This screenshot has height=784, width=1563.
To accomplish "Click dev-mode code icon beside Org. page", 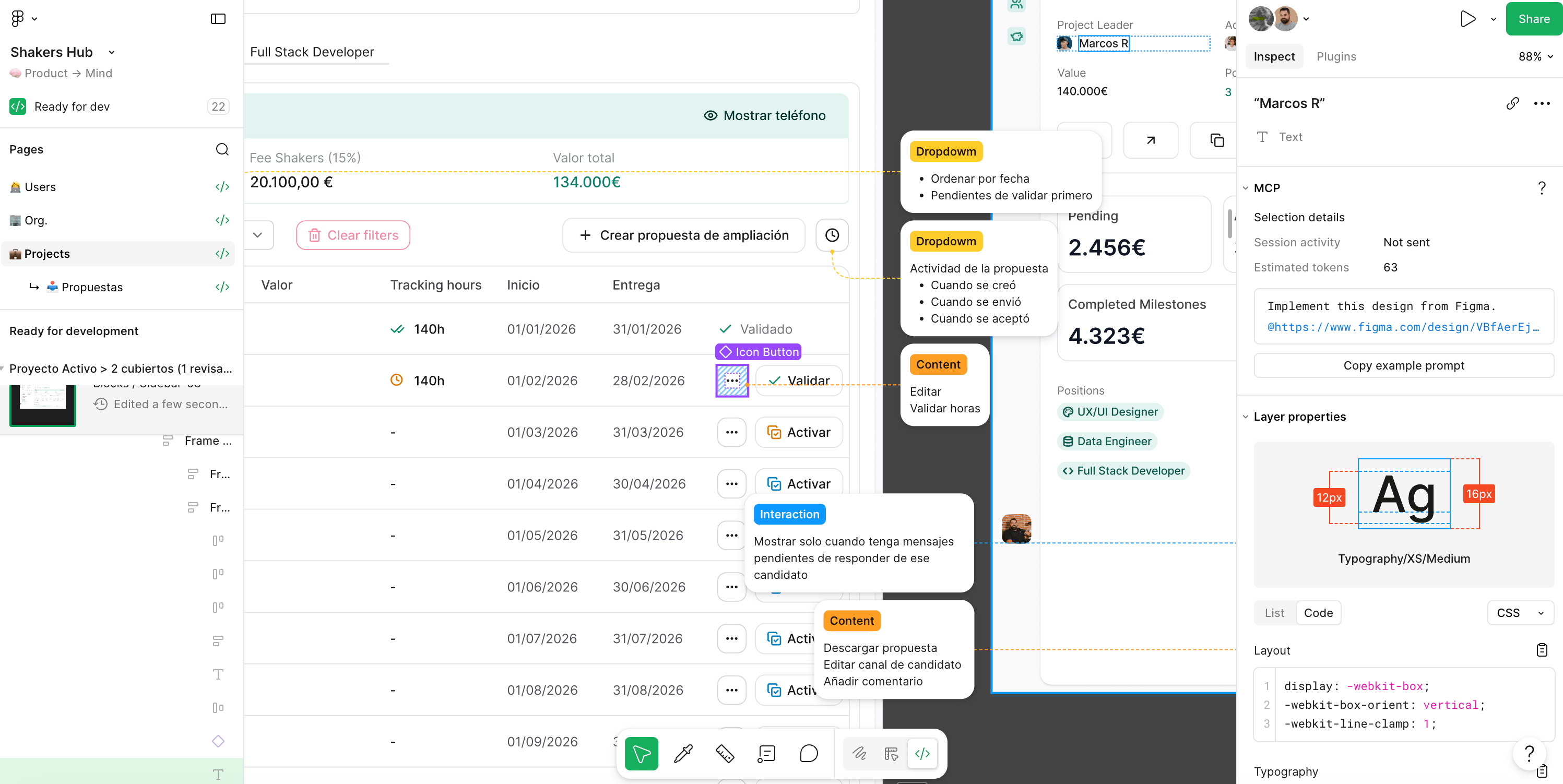I will [x=222, y=220].
